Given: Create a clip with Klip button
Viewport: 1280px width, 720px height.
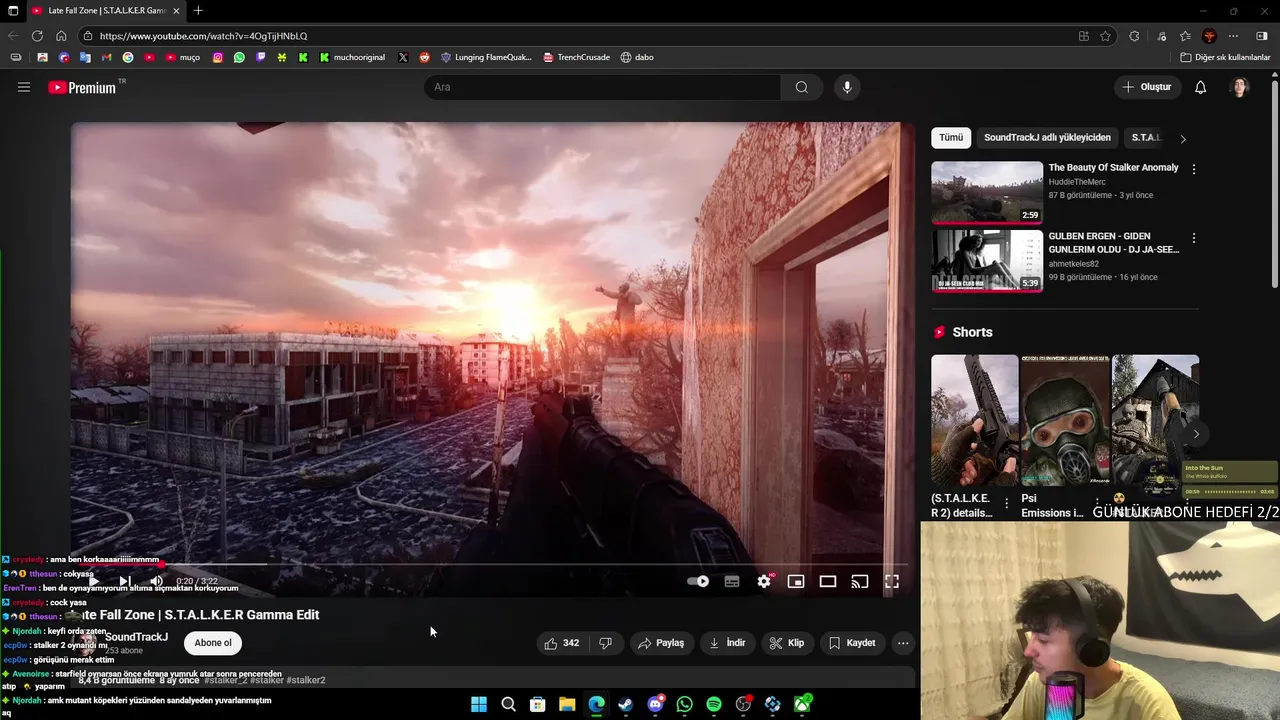Looking at the screenshot, I should (787, 643).
